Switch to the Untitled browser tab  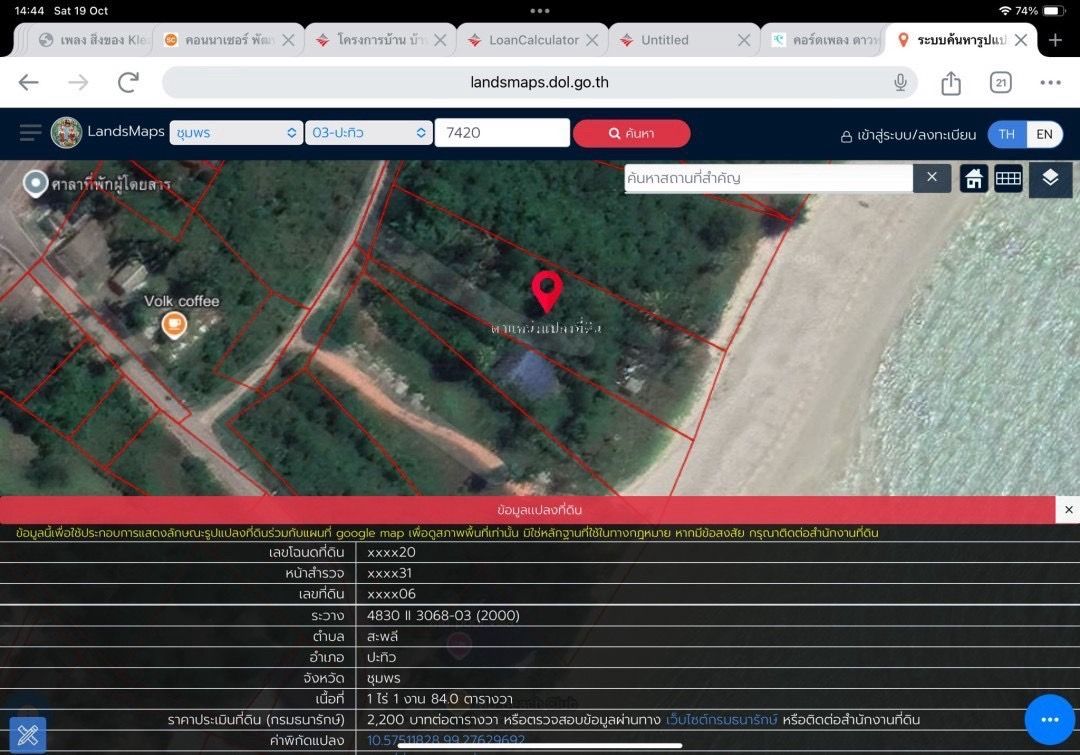tap(685, 40)
